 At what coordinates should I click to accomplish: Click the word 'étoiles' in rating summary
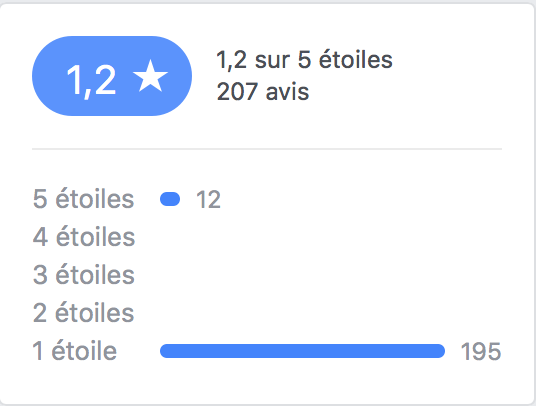click(356, 60)
